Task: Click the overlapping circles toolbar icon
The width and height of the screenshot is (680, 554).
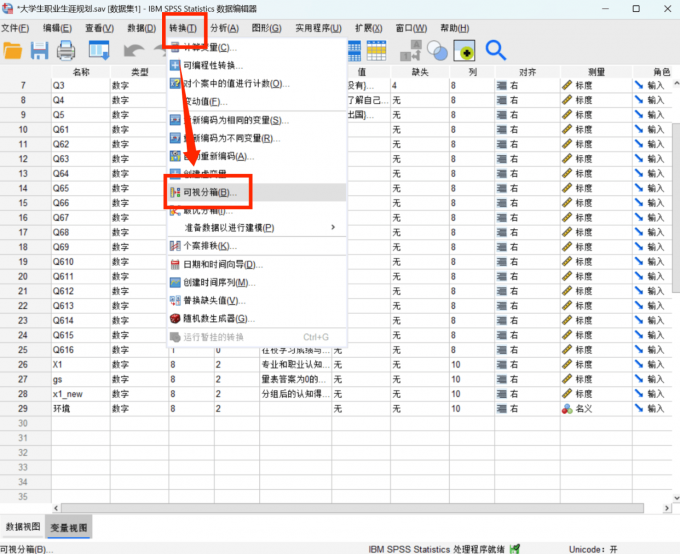Action: click(x=437, y=51)
